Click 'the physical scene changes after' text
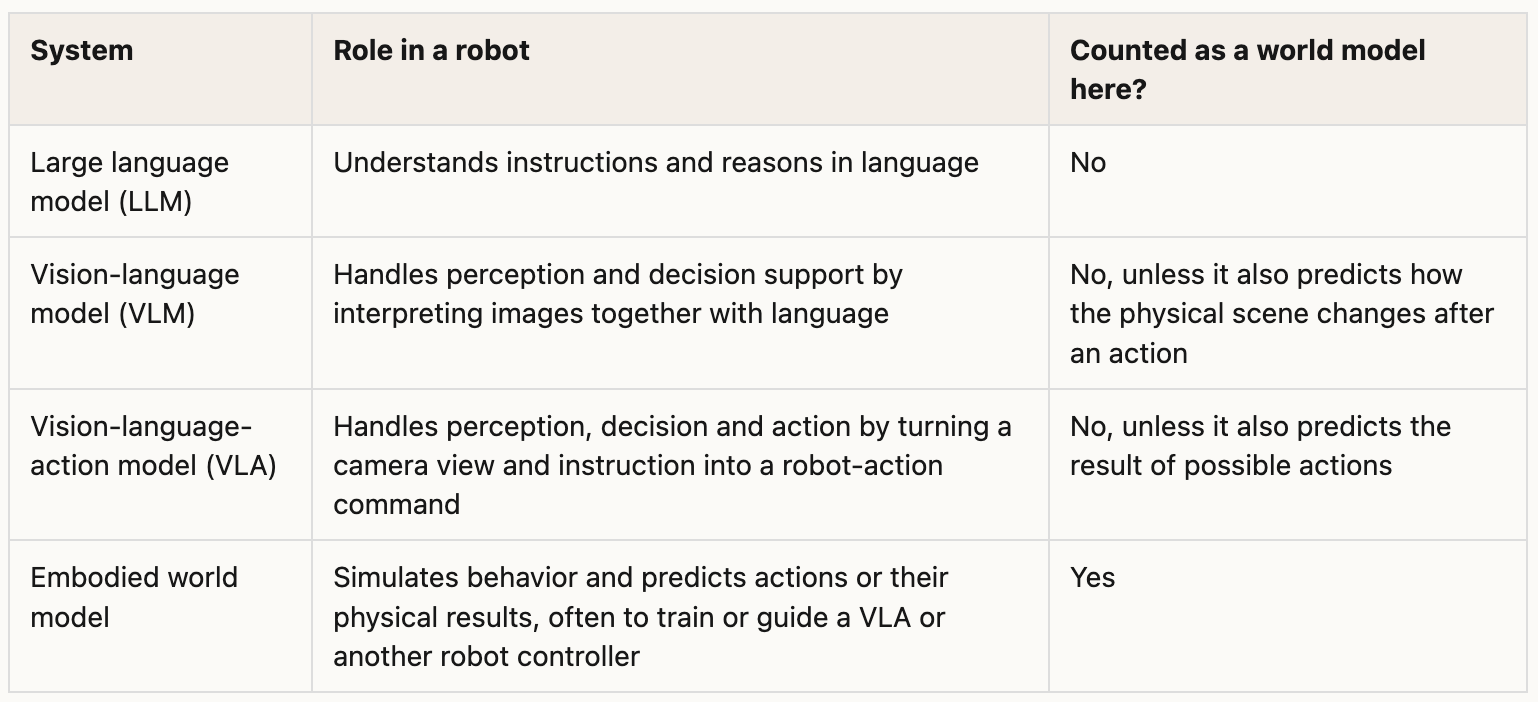 click(x=1282, y=313)
